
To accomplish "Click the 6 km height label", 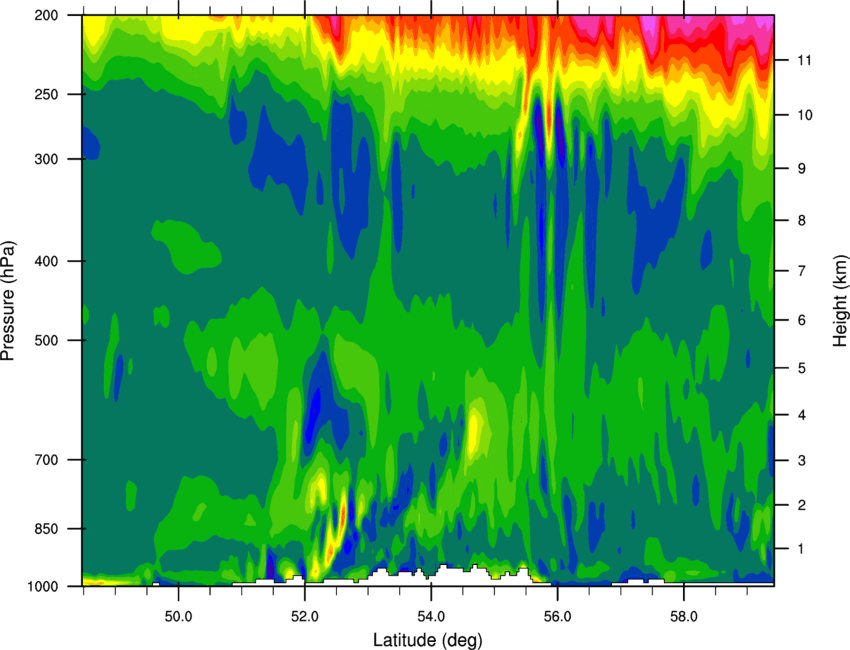I will point(802,320).
